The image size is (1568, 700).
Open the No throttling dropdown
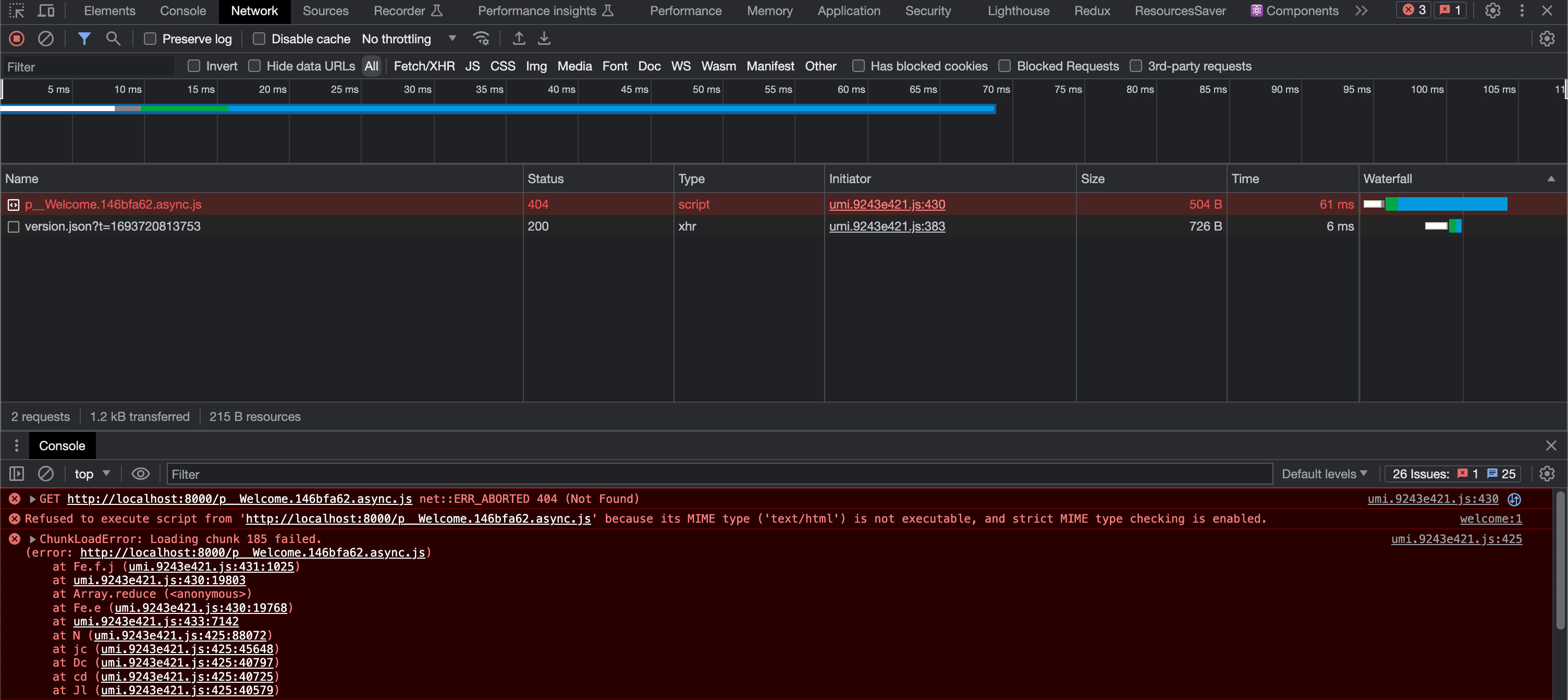click(409, 39)
